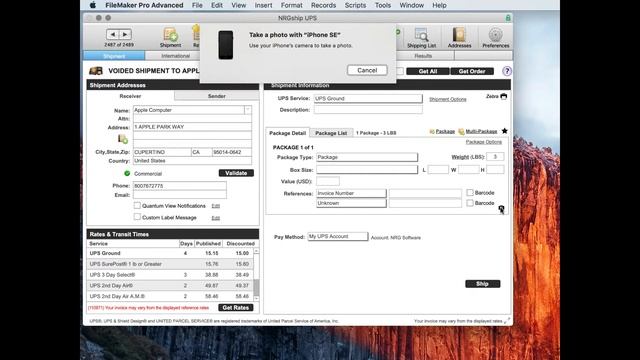Click the purple help question mark icon
Viewport: 640px width, 360px height.
(x=507, y=71)
